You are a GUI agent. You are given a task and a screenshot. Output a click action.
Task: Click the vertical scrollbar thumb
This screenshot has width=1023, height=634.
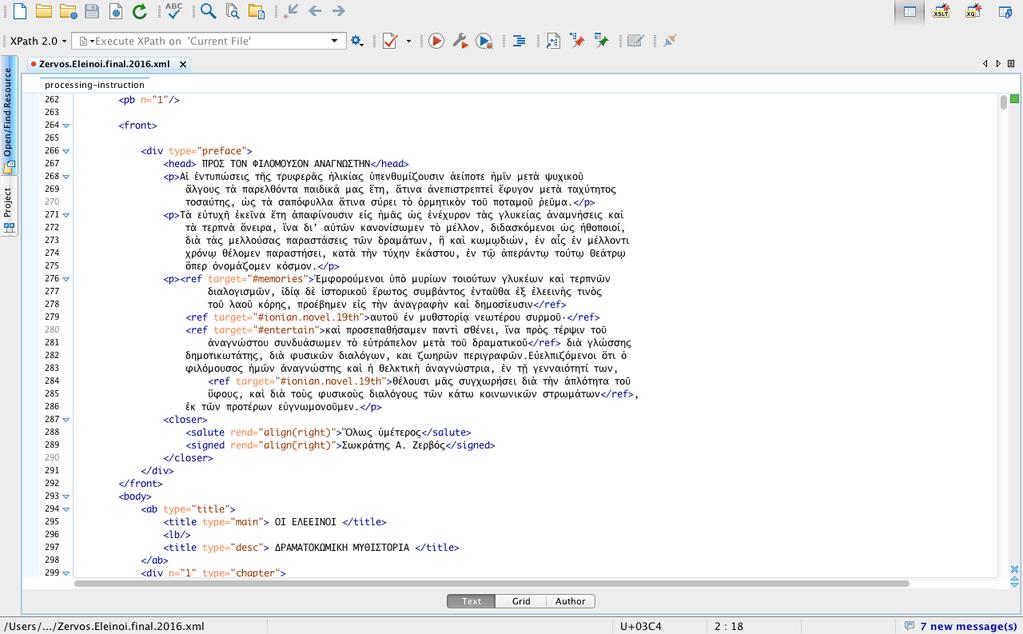pyautogui.click(x=1003, y=102)
